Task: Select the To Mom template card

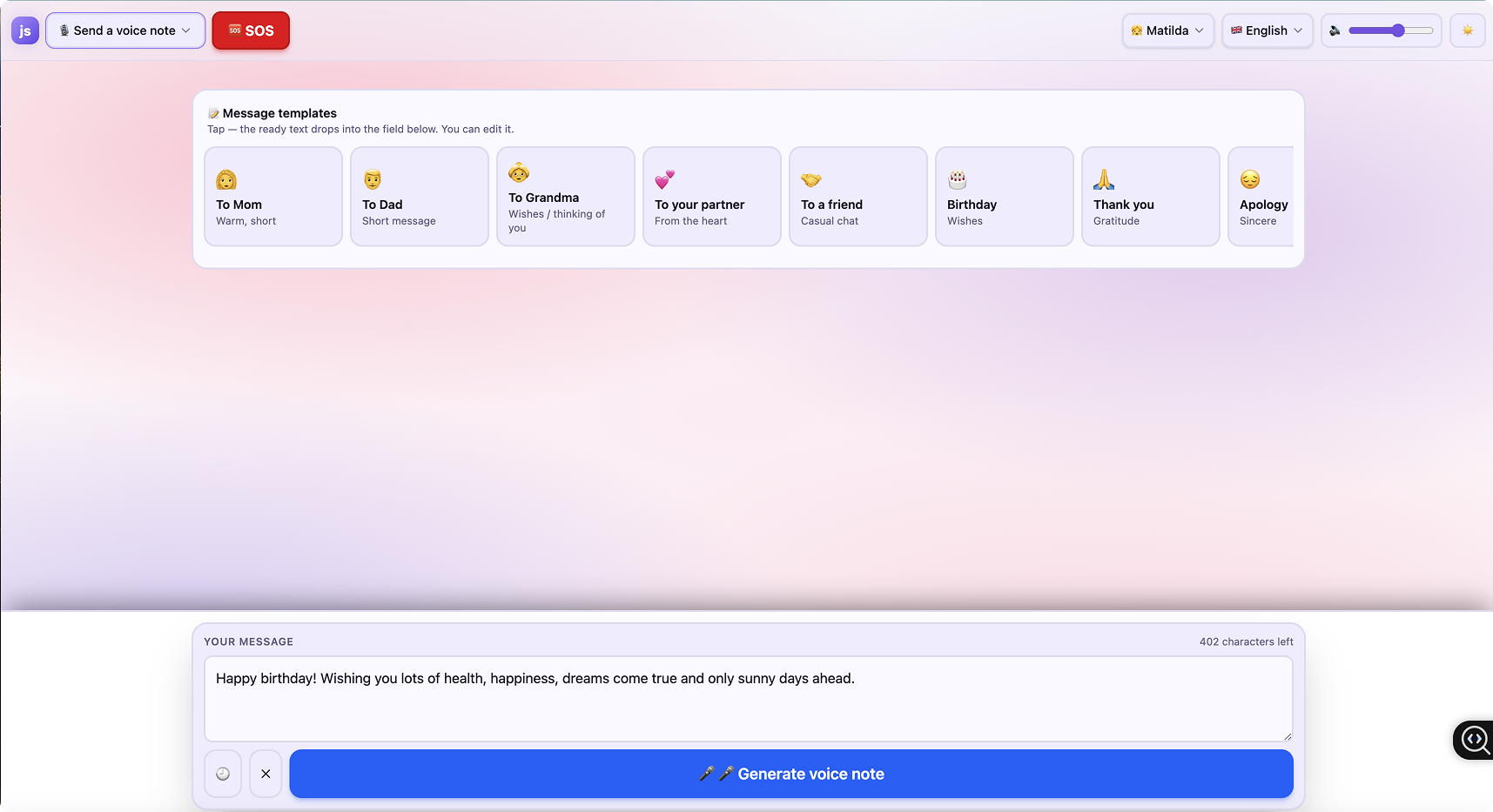Action: (x=273, y=197)
